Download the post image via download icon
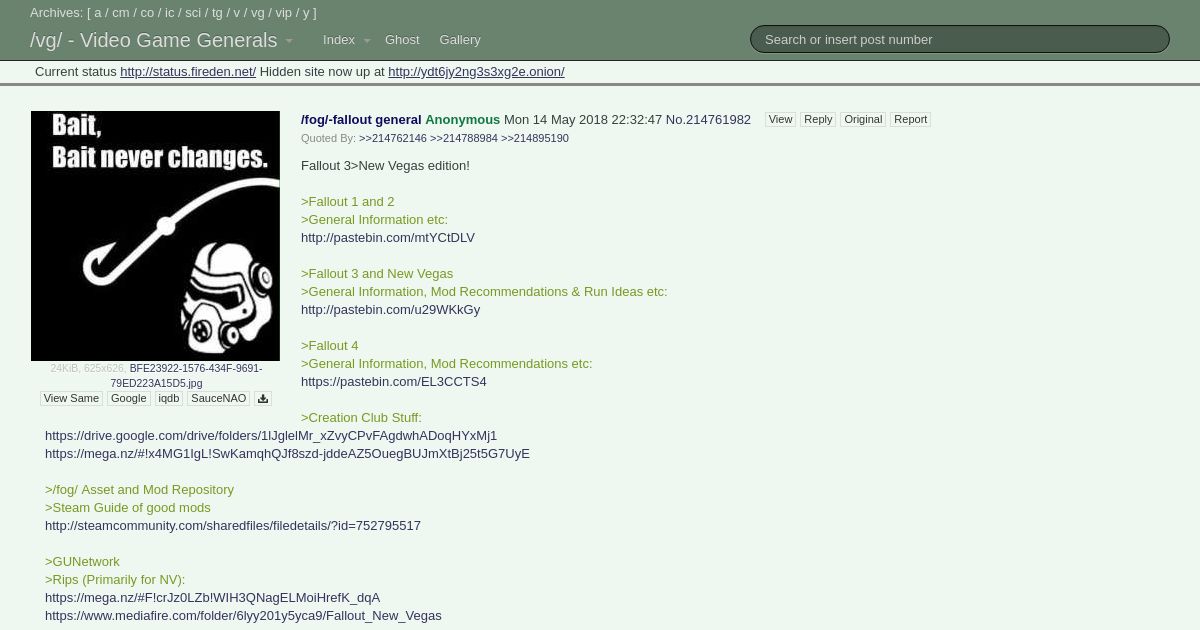This screenshot has width=1200, height=630. tap(263, 398)
